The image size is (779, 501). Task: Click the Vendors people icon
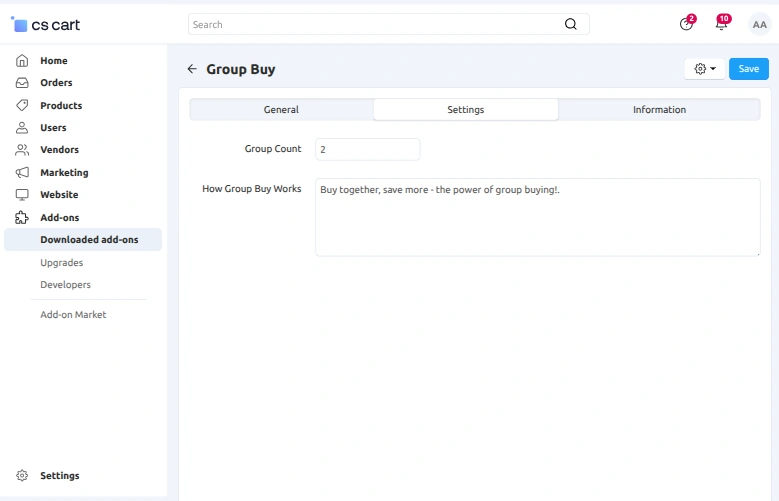(22, 150)
